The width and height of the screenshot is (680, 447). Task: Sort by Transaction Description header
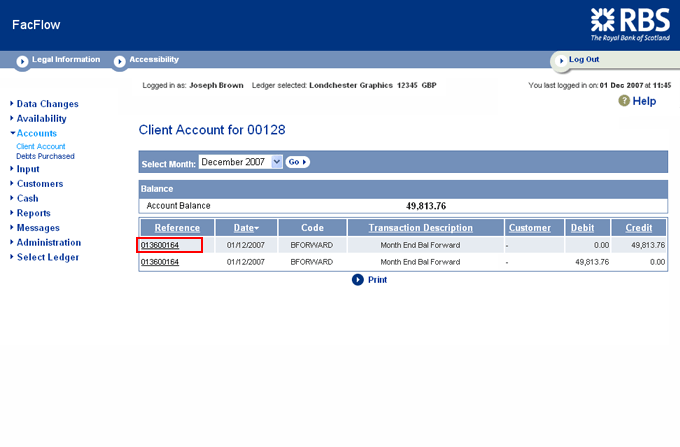pyautogui.click(x=420, y=228)
